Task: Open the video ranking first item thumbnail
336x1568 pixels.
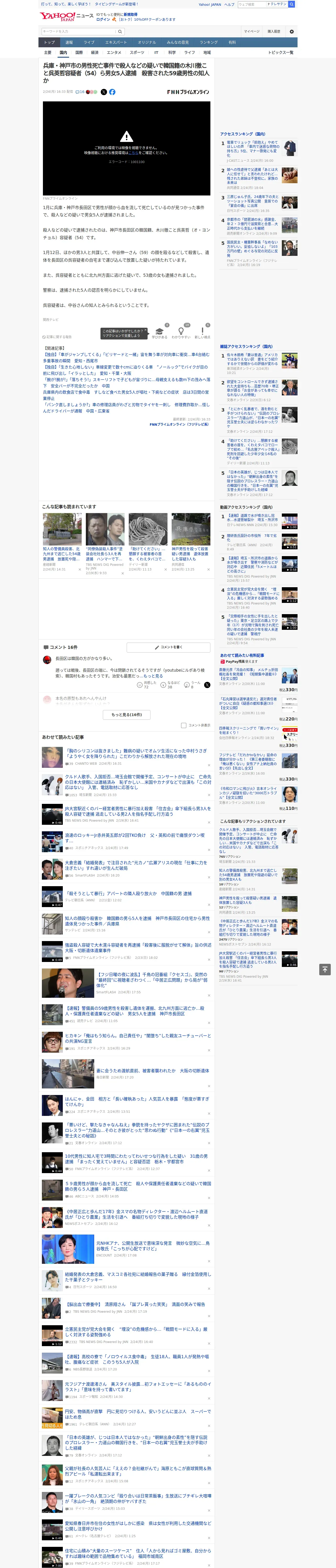Action: click(x=290, y=522)
